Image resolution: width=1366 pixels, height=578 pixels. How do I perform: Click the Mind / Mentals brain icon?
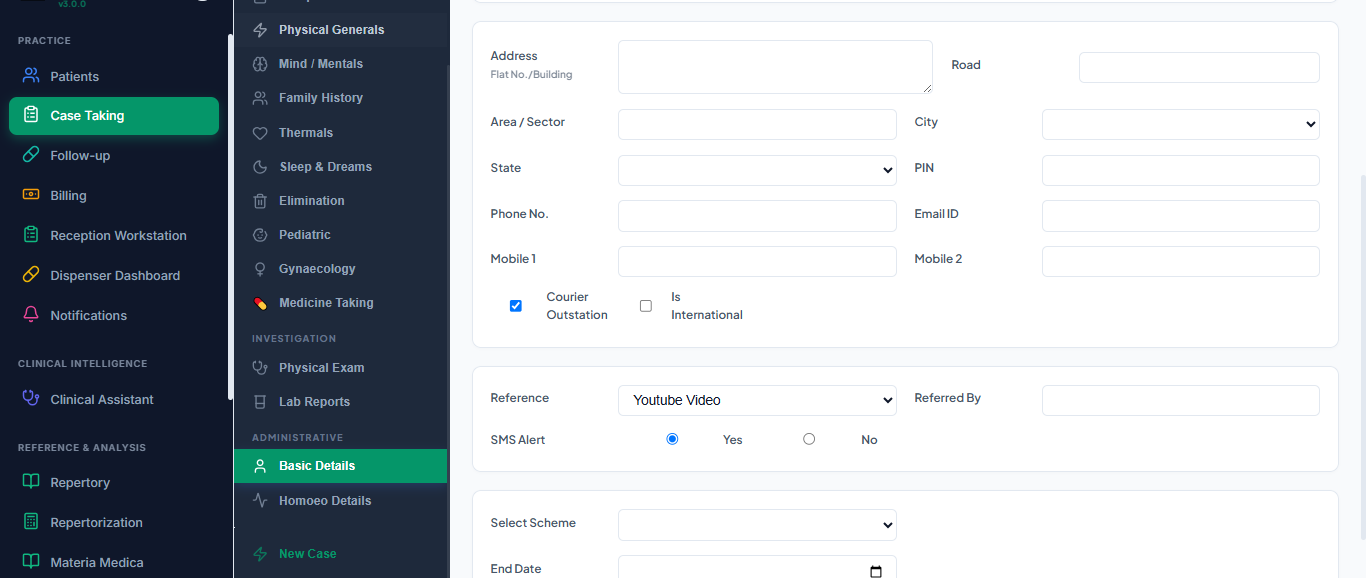260,64
